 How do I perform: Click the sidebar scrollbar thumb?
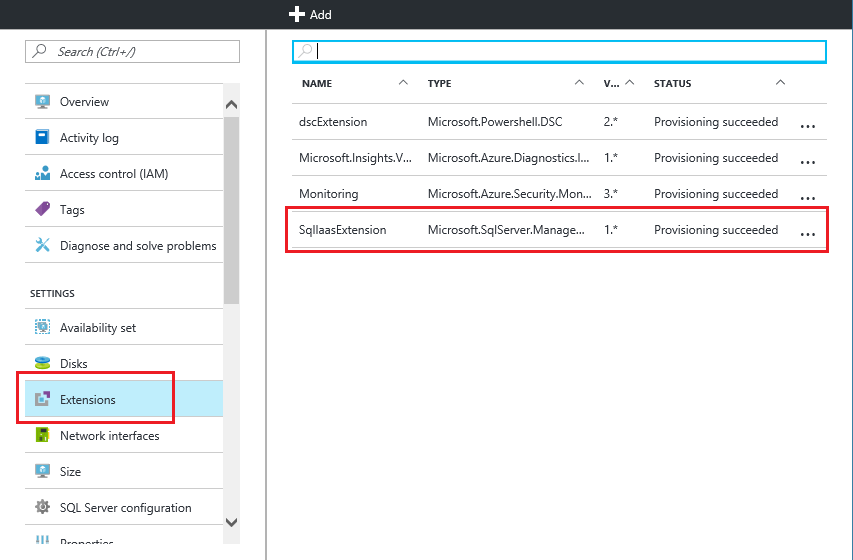click(231, 210)
